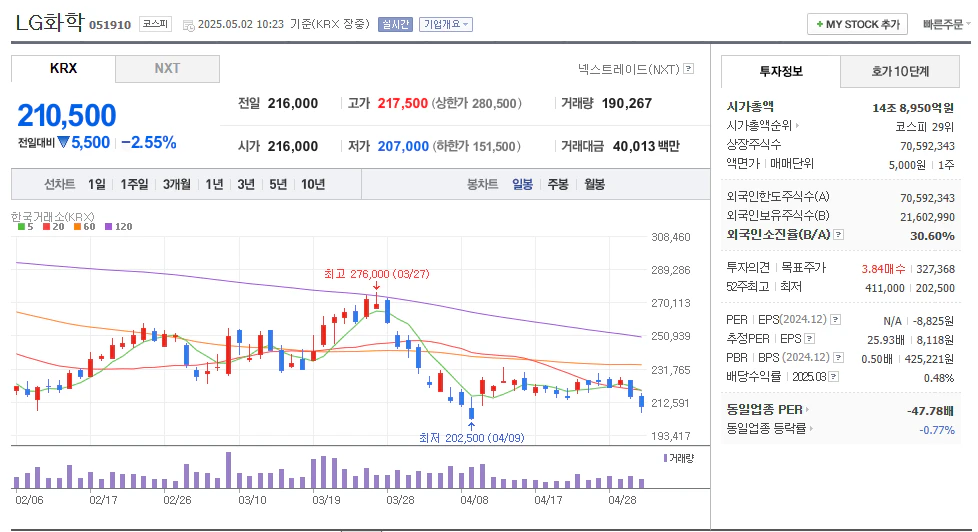
Task: Click the calendar icon beside the 2025.05.02 timestamp
Action: tap(188, 25)
